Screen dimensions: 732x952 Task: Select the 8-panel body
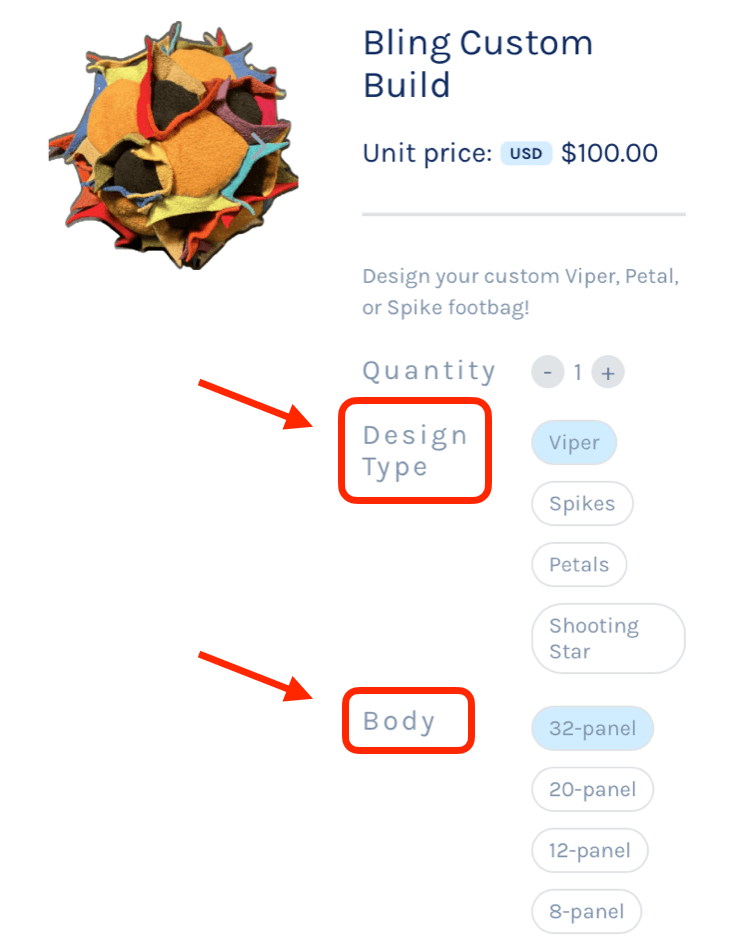click(586, 912)
